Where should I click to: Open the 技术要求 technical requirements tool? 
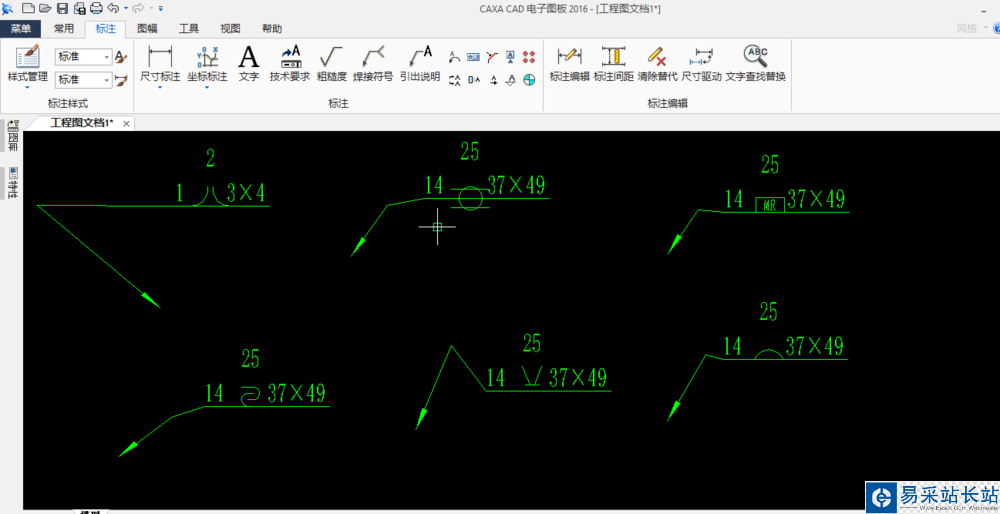290,63
